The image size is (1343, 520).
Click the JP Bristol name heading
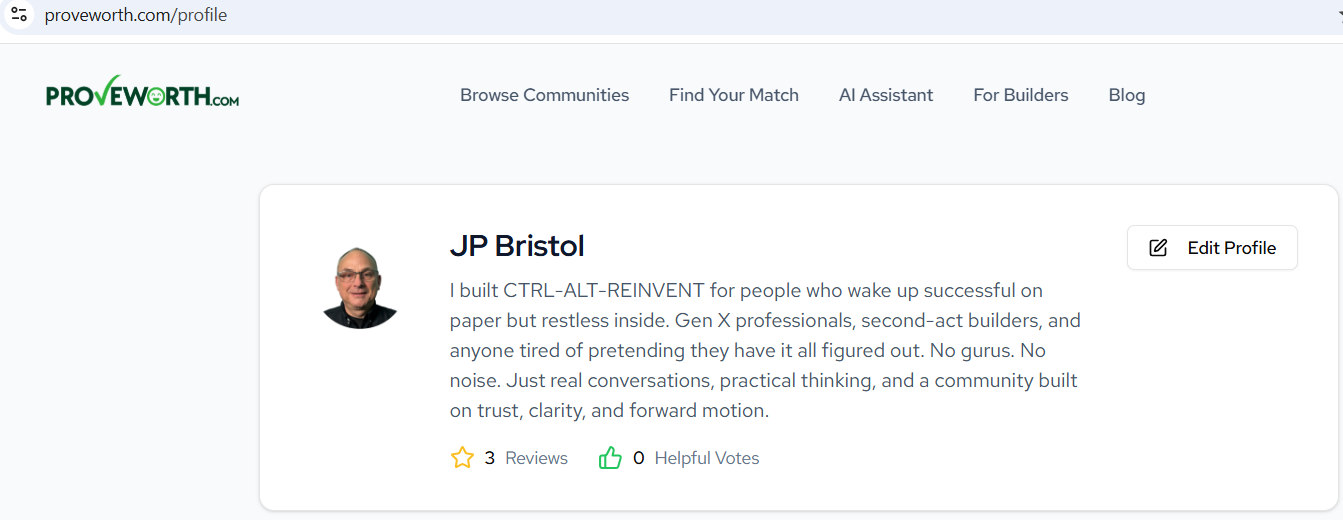coord(517,246)
